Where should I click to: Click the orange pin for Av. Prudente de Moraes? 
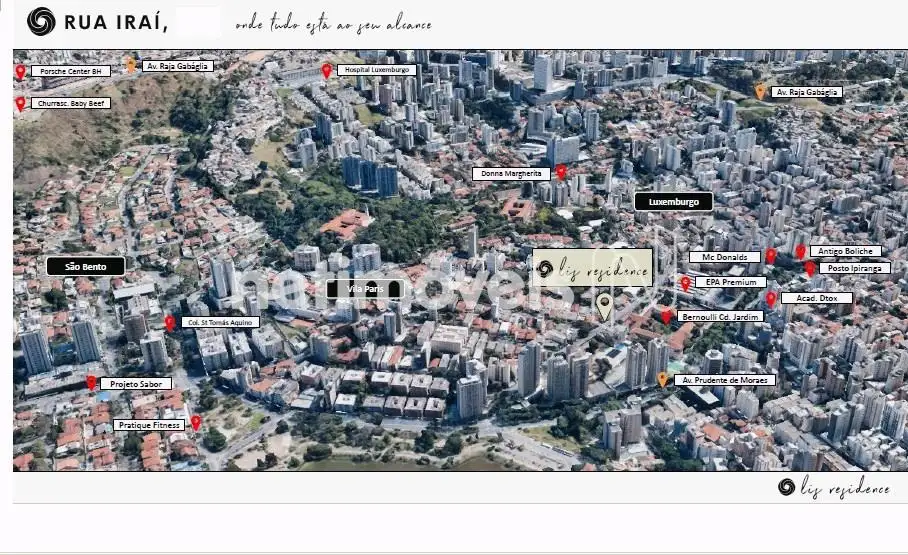[x=662, y=379]
